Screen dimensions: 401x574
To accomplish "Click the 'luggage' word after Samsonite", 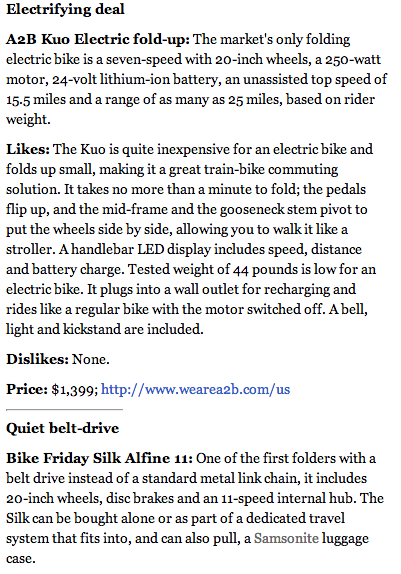I will click(x=345, y=539).
